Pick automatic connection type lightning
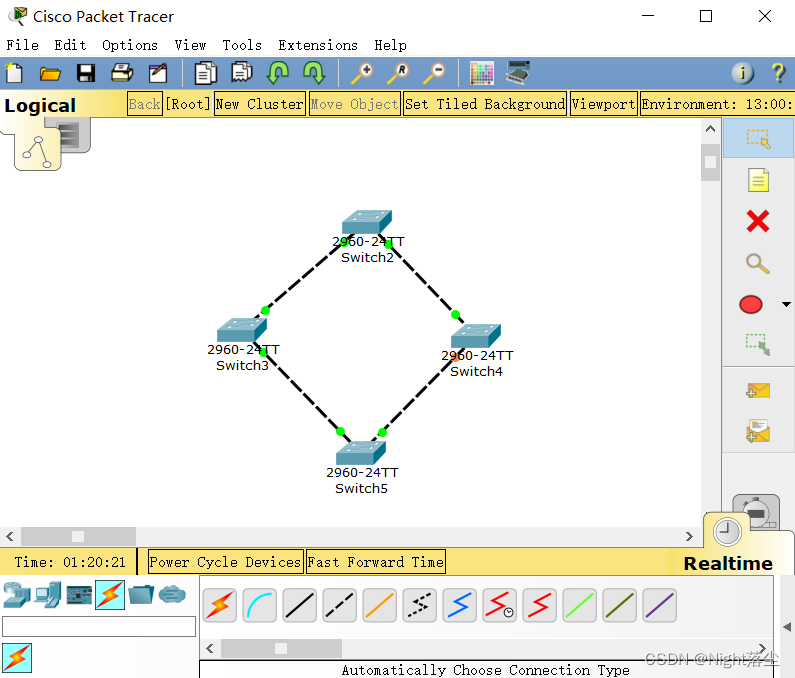Image resolution: width=795 pixels, height=678 pixels. pos(220,605)
